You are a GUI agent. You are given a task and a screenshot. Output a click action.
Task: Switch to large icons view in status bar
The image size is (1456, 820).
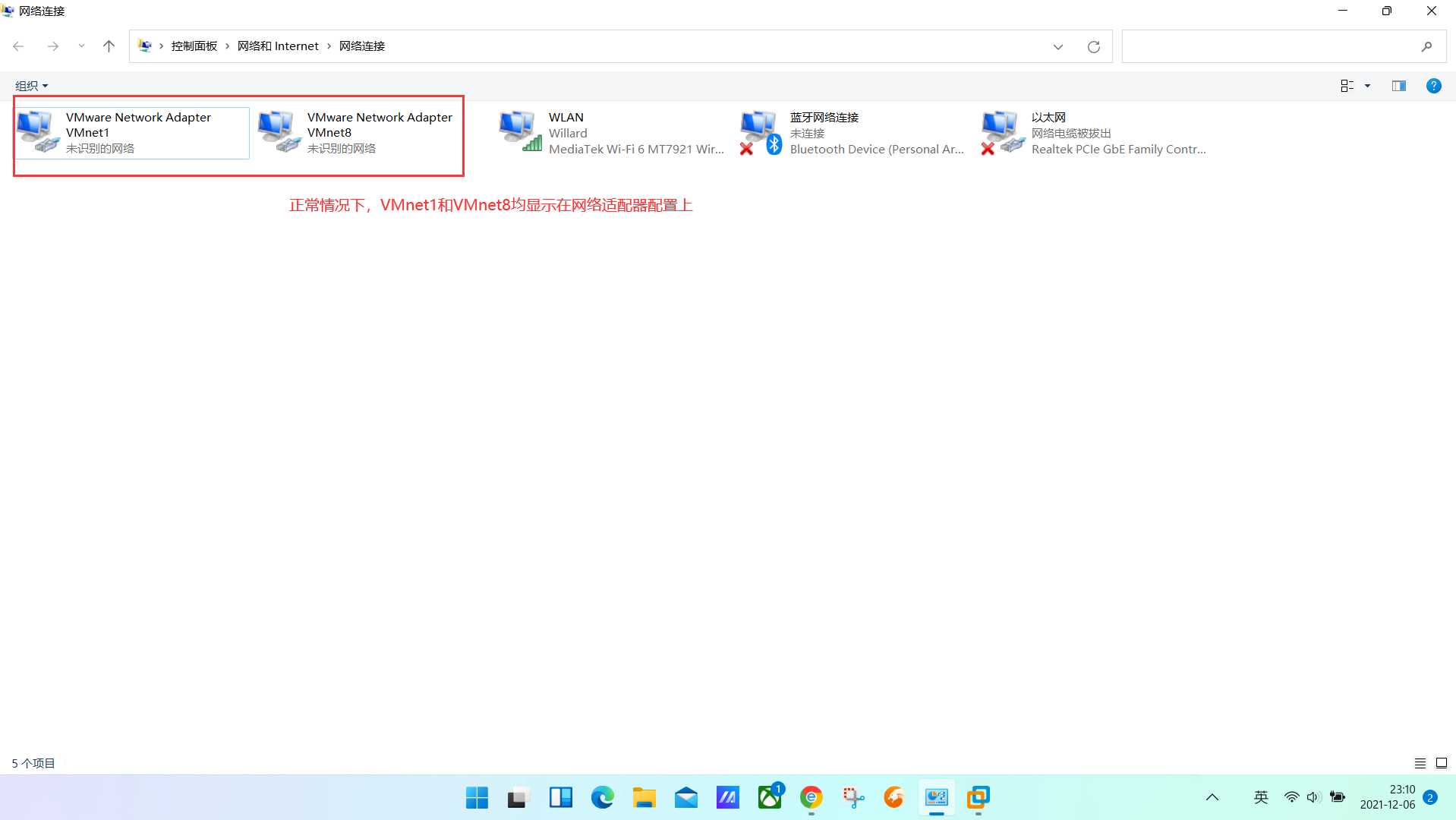click(x=1442, y=763)
